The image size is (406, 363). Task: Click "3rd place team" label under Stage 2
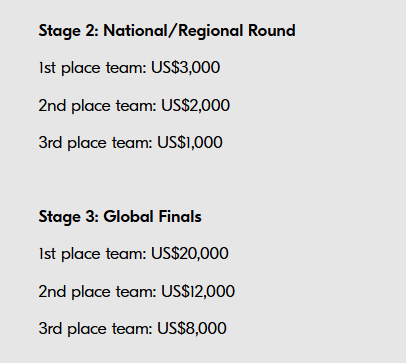click(96, 143)
